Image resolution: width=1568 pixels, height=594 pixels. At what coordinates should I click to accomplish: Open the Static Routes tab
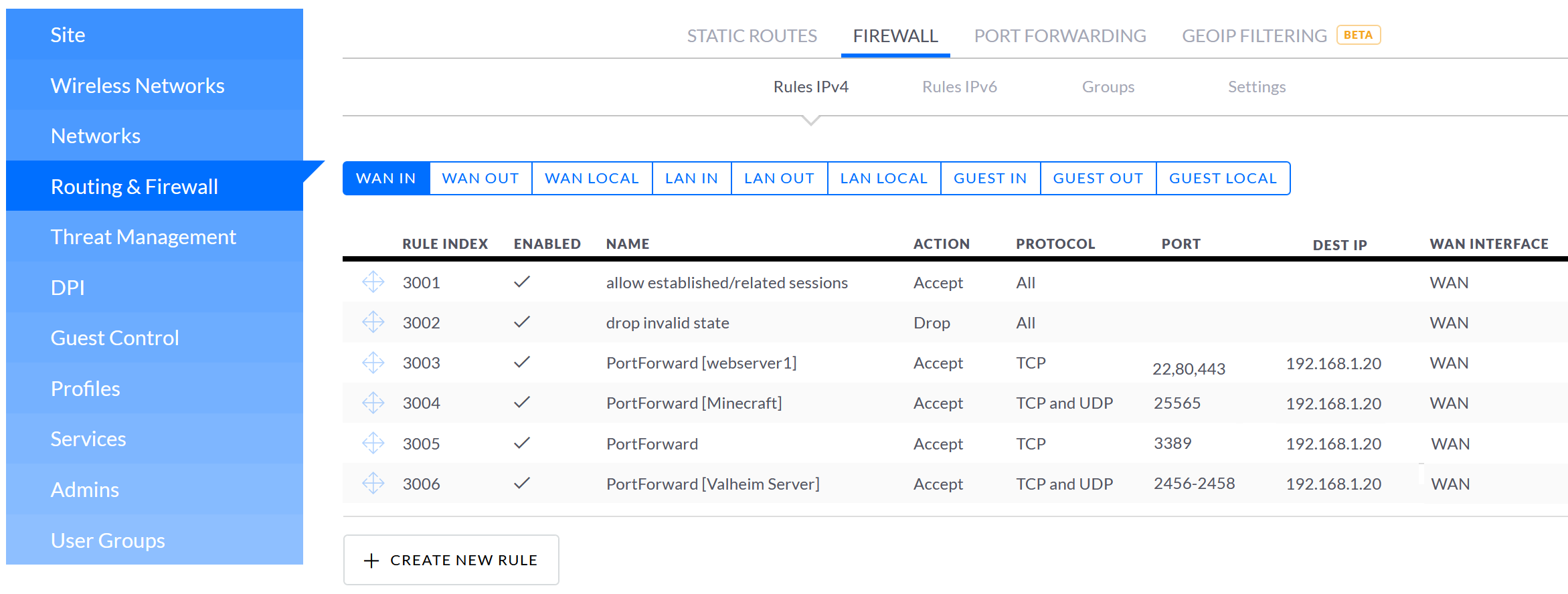(x=752, y=35)
